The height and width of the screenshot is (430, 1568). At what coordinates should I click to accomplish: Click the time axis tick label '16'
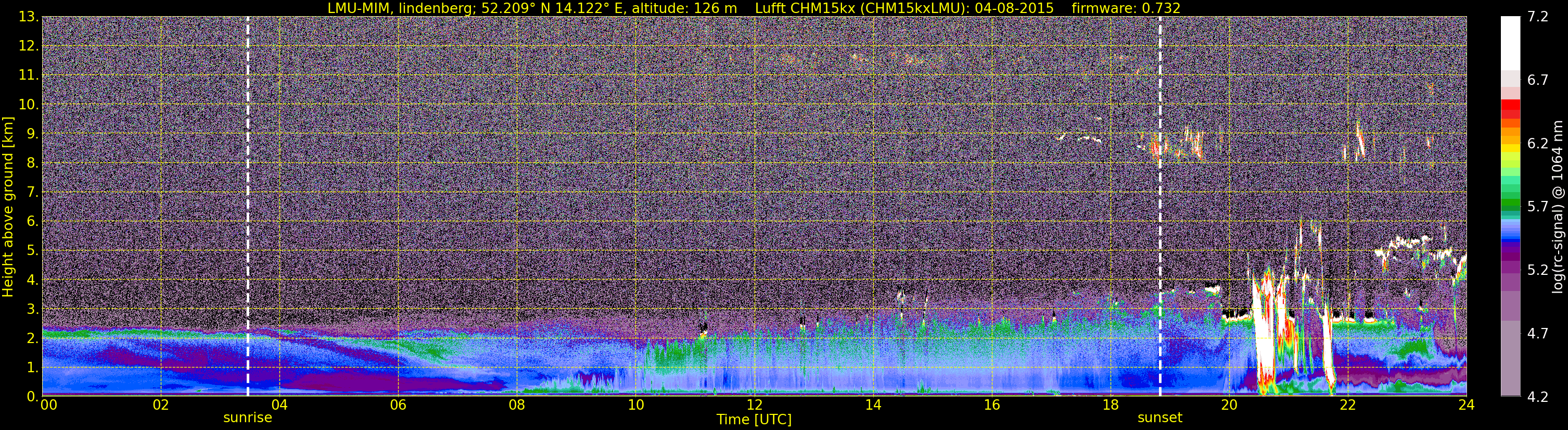click(991, 405)
